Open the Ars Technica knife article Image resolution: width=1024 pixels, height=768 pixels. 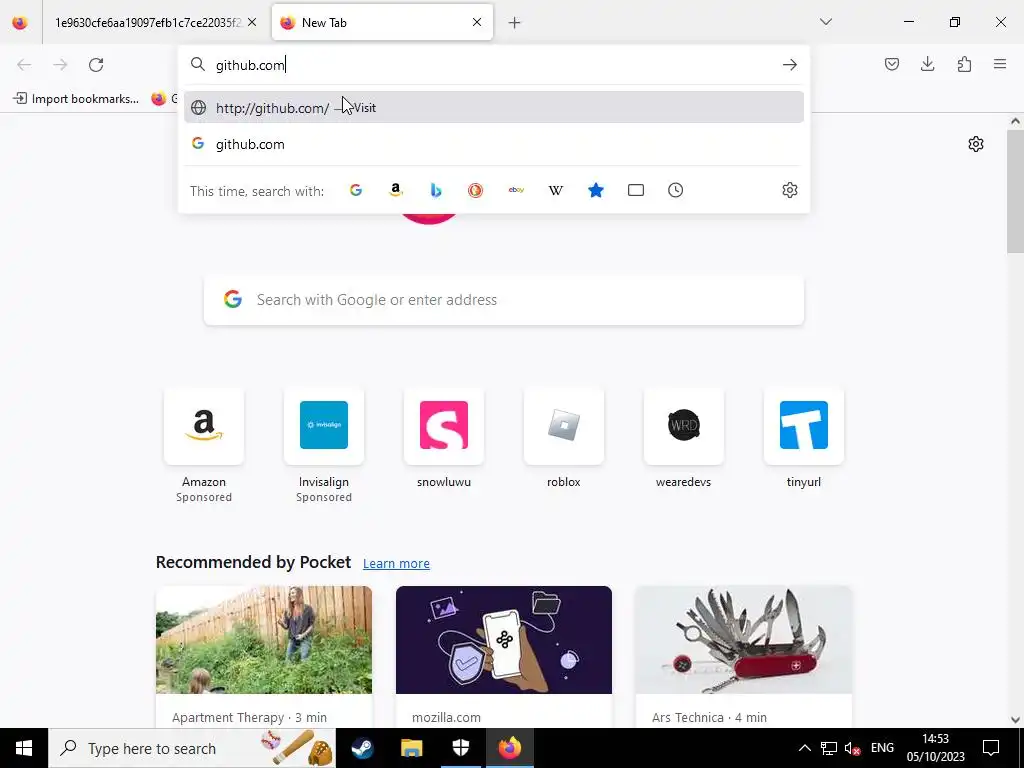(744, 657)
